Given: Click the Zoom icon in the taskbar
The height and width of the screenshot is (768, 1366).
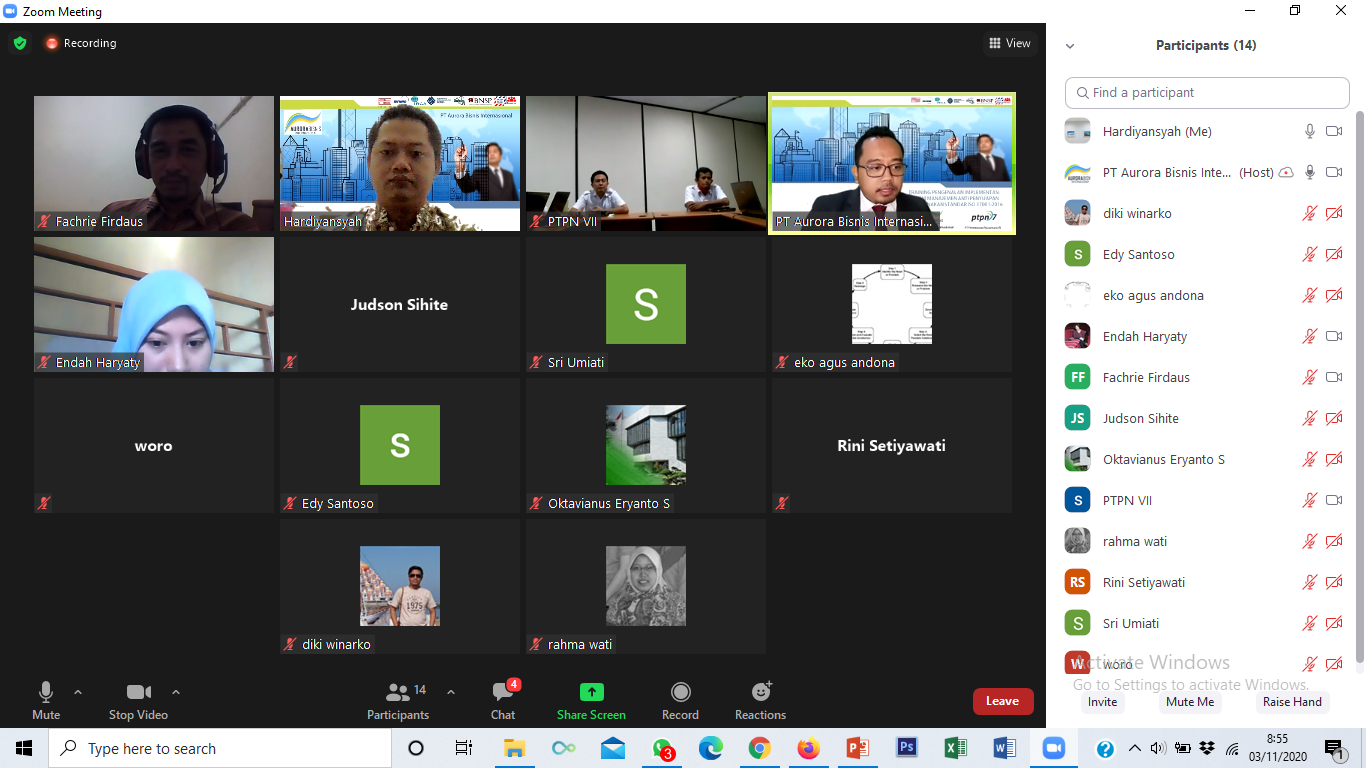Looking at the screenshot, I should (1054, 748).
